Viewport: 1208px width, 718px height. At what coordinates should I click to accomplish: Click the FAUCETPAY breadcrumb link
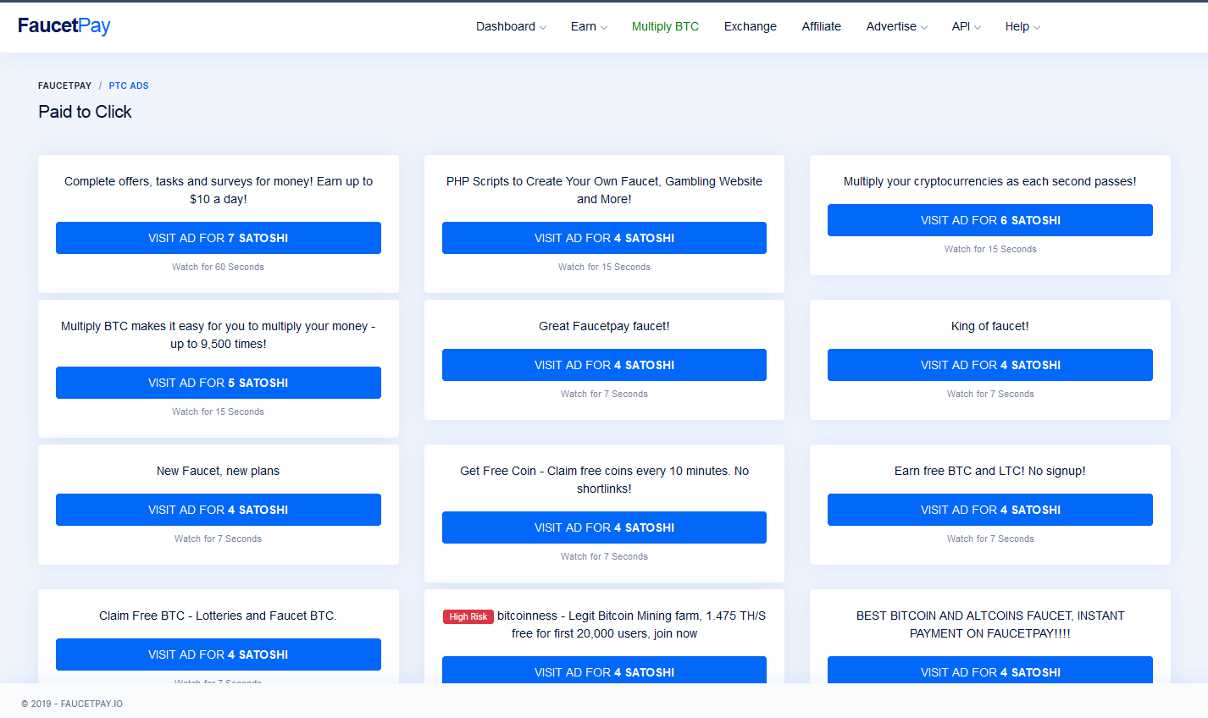[64, 85]
